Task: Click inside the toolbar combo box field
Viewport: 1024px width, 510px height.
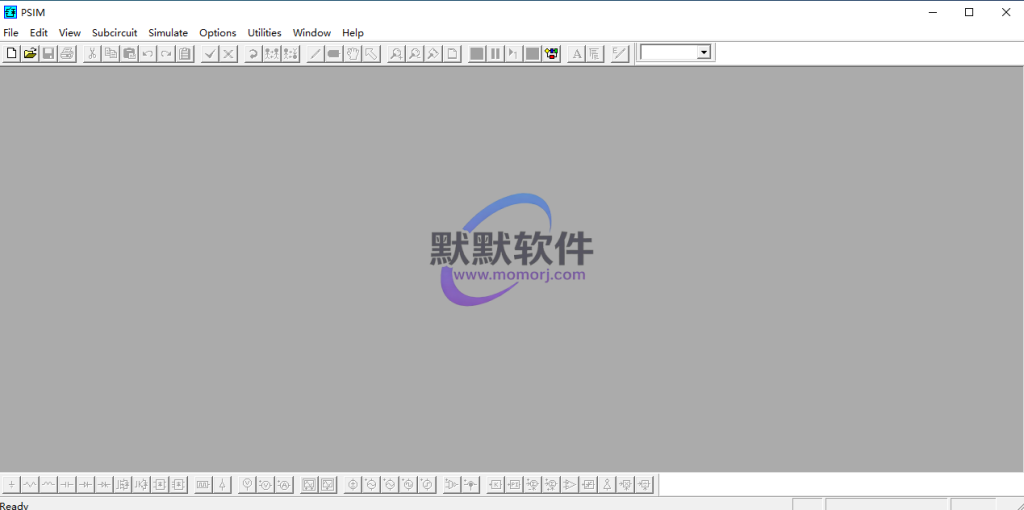Action: click(669, 53)
